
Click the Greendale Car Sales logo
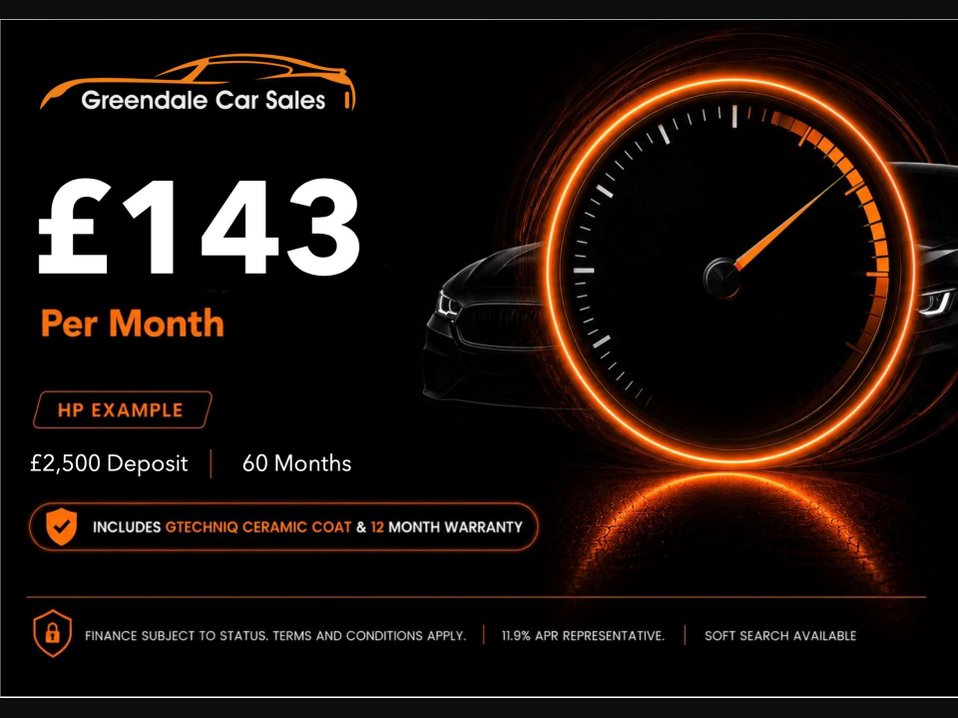197,84
